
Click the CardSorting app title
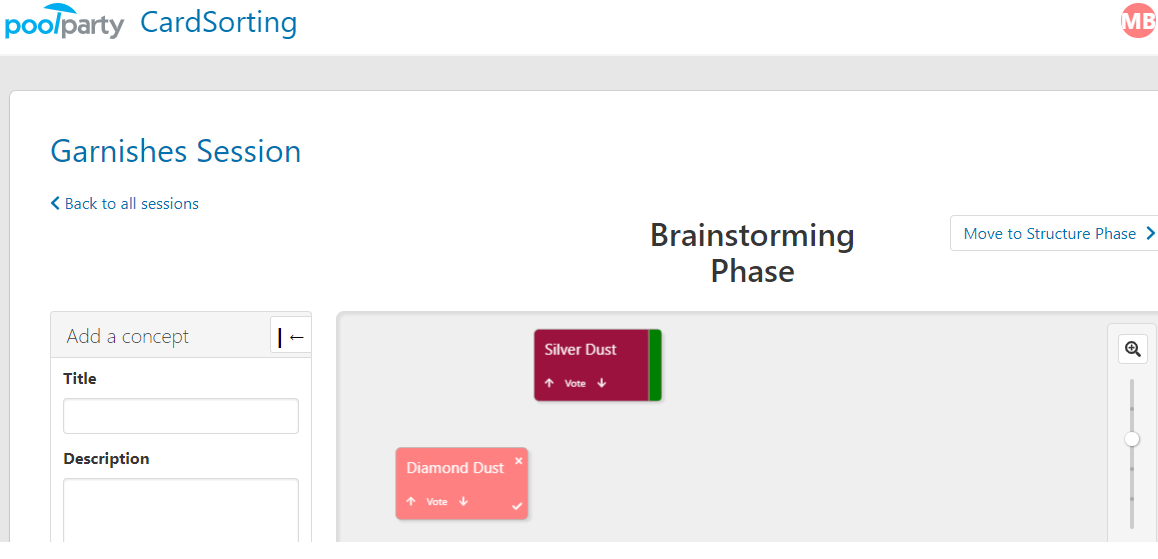click(219, 22)
